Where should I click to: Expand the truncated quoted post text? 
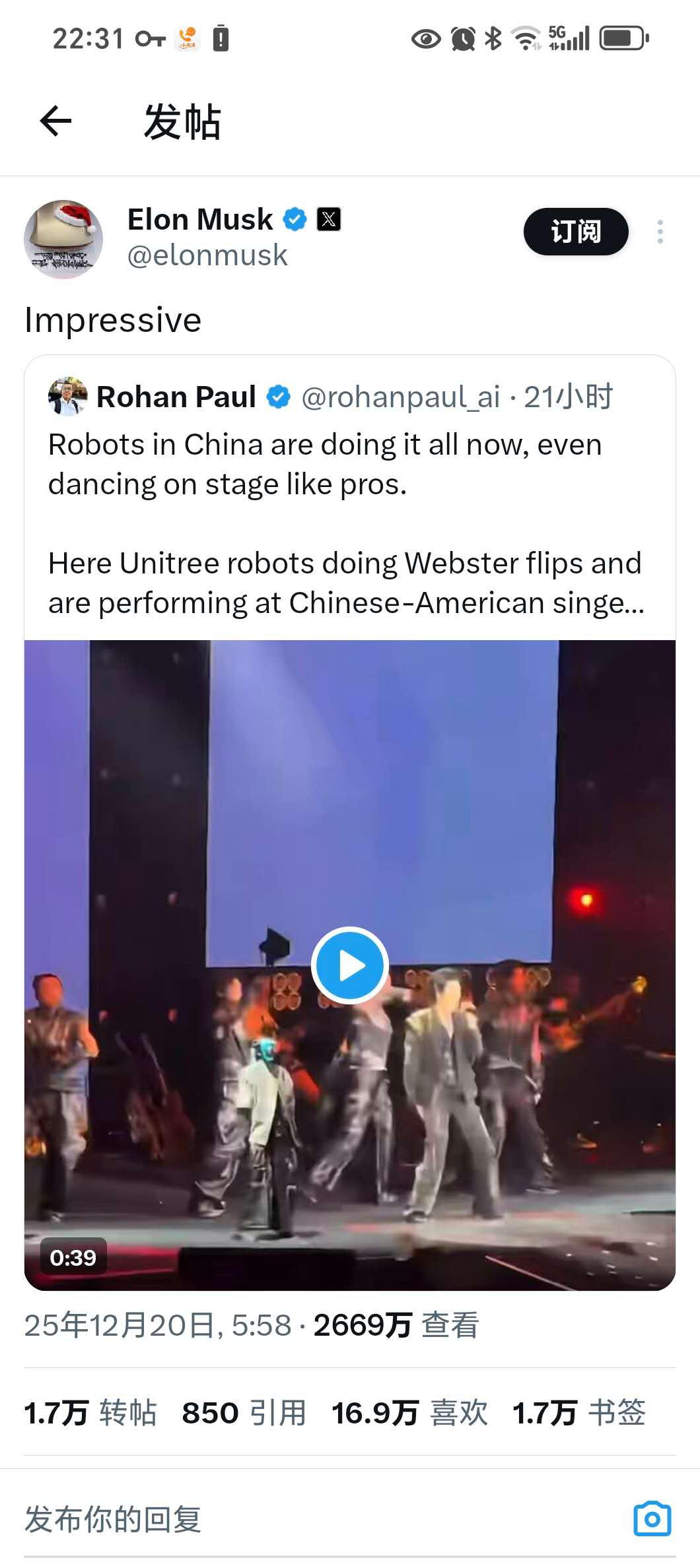(346, 583)
